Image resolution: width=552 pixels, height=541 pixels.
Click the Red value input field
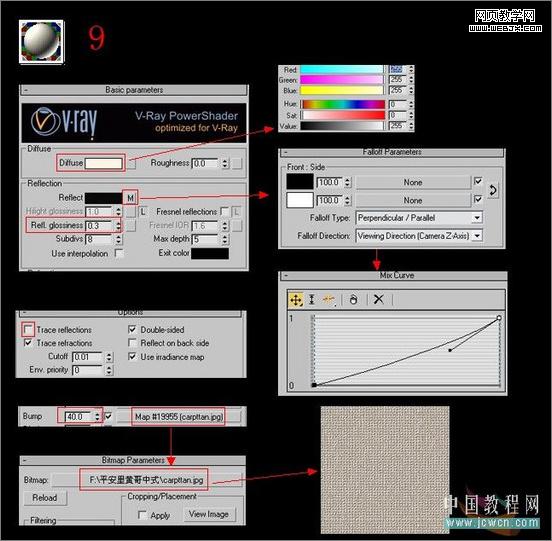[x=398, y=70]
